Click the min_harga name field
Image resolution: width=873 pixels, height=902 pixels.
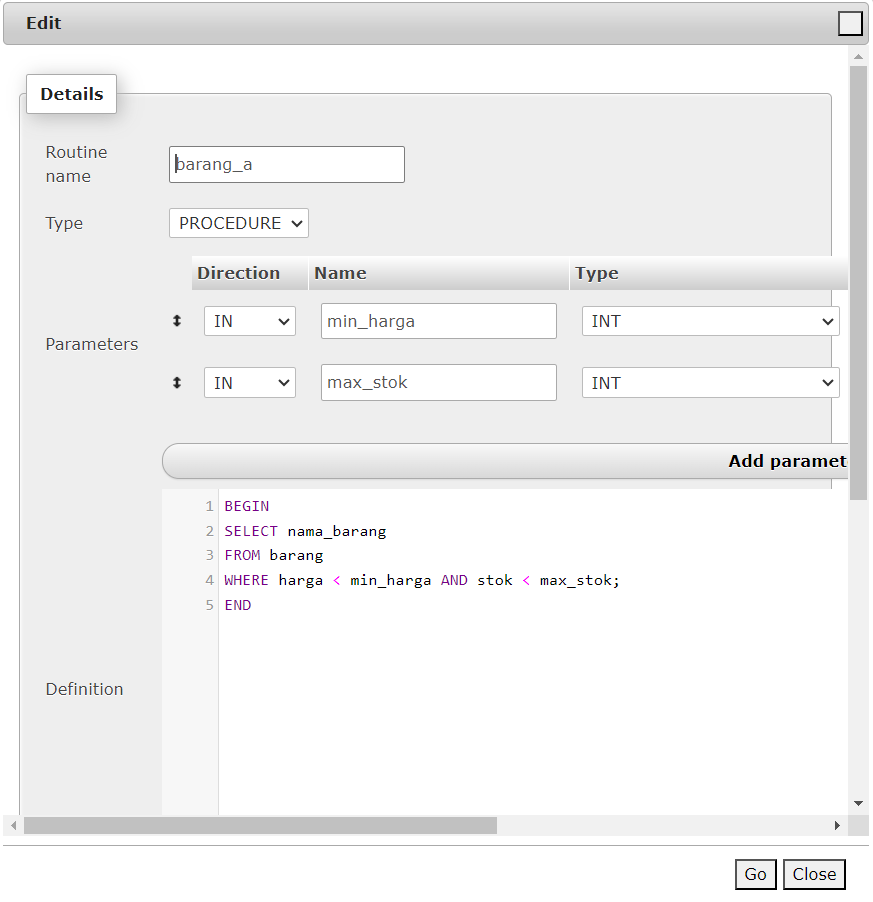tap(438, 321)
